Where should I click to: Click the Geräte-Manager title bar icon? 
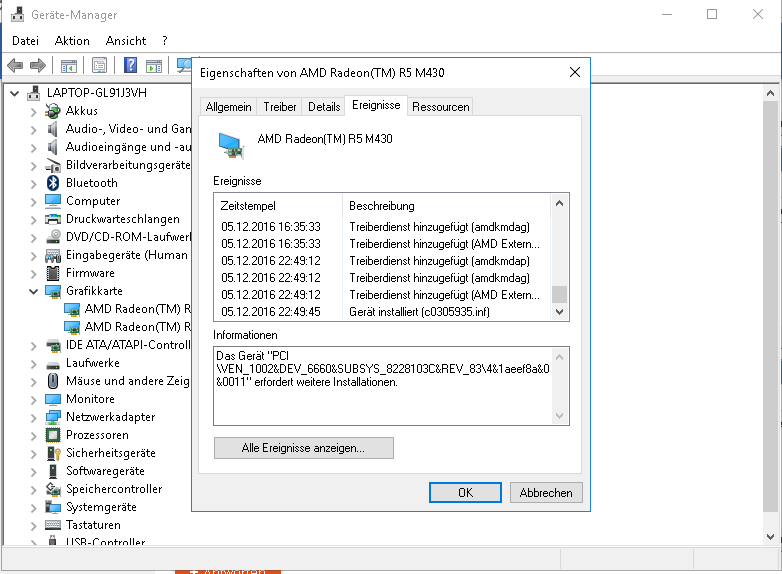pos(17,14)
